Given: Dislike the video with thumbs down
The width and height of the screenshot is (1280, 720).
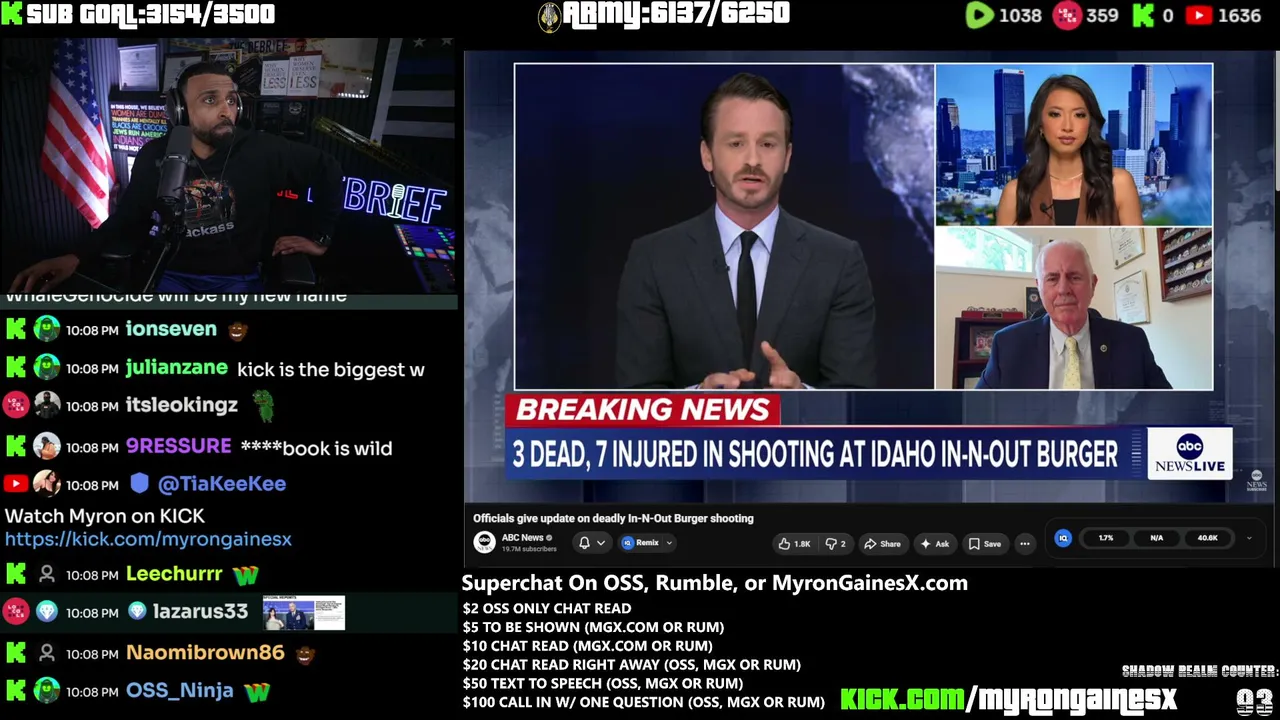Looking at the screenshot, I should [835, 544].
